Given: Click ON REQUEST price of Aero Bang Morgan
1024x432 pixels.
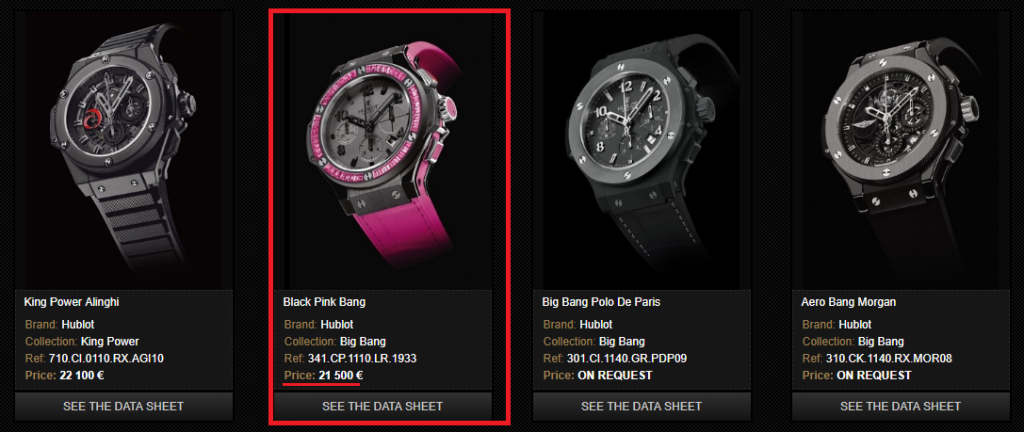Looking at the screenshot, I should [x=874, y=375].
